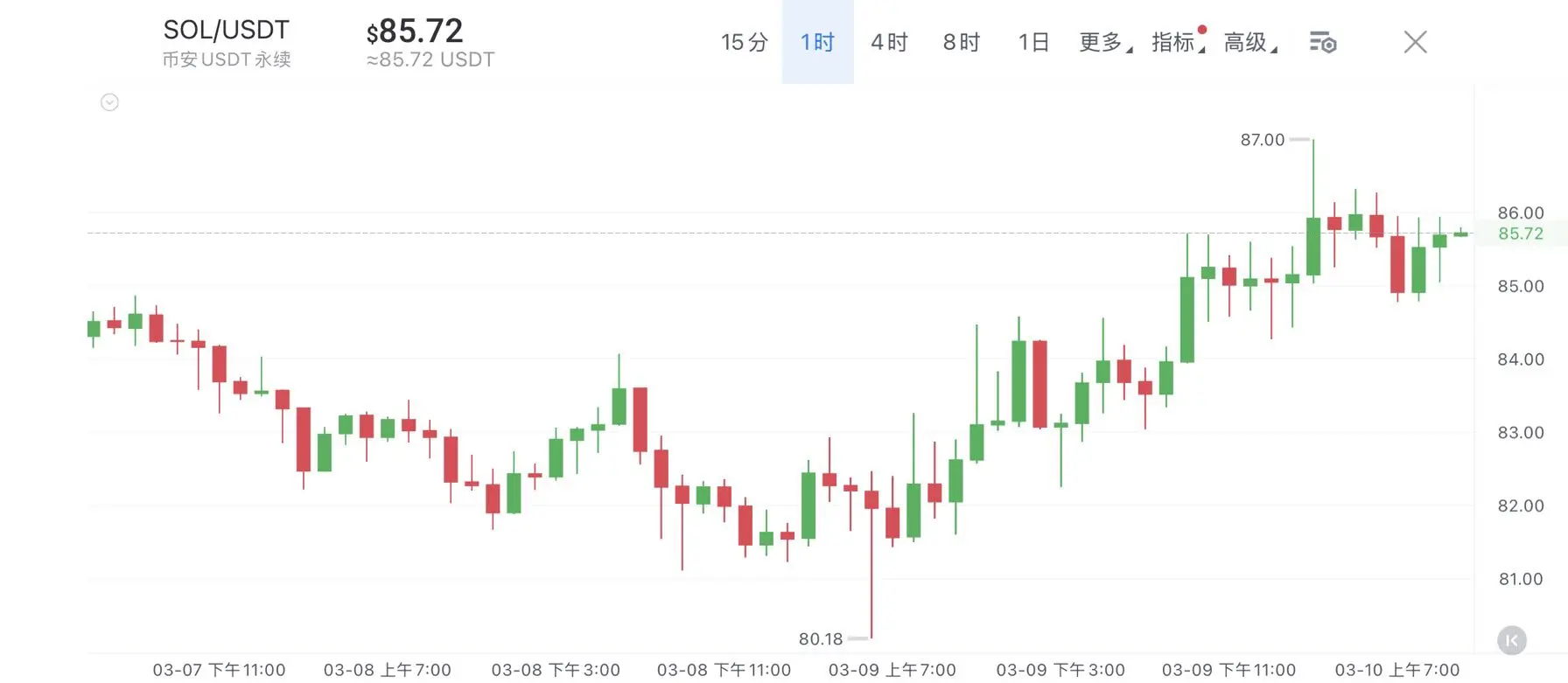The image size is (1568, 683).
Task: Select the 80.18 low price marker
Action: click(x=820, y=639)
